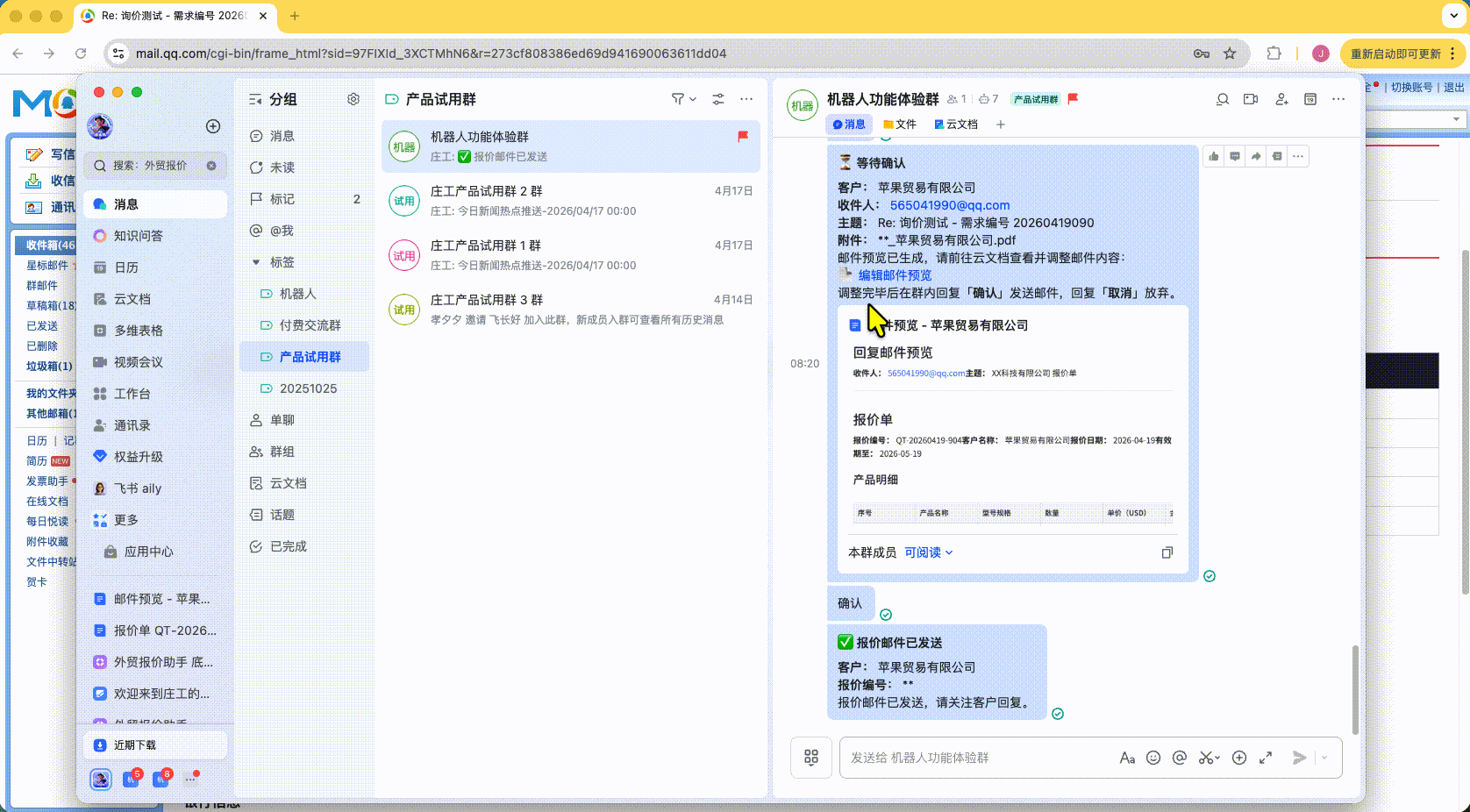Clear the 外贸报价 search filter
The width and height of the screenshot is (1470, 812).
(211, 165)
